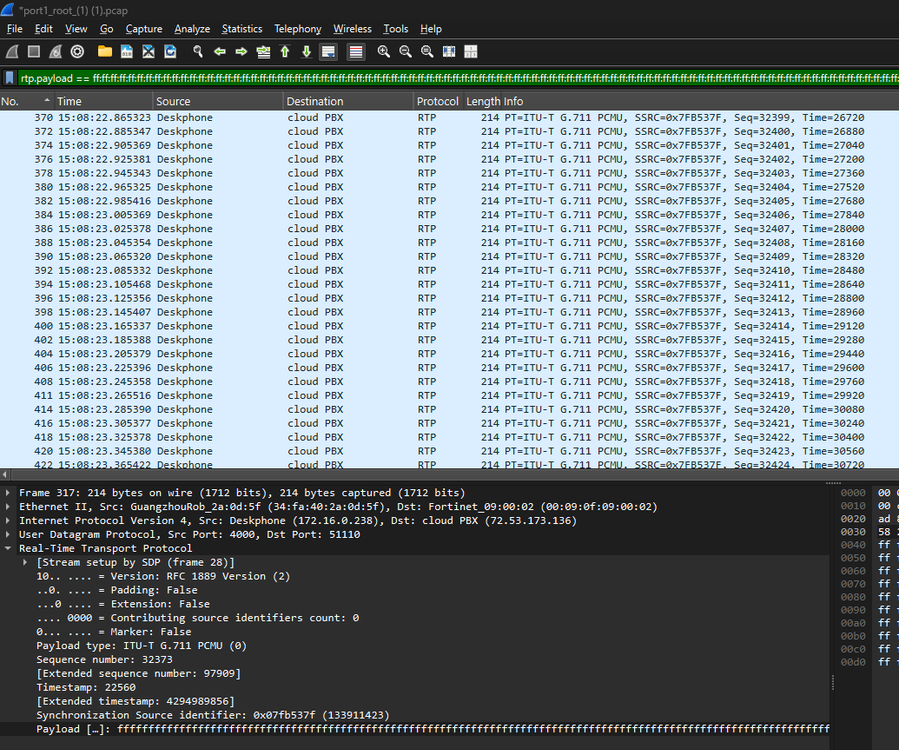This screenshot has width=899, height=750.
Task: Reload the capture file icon
Action: point(170,51)
